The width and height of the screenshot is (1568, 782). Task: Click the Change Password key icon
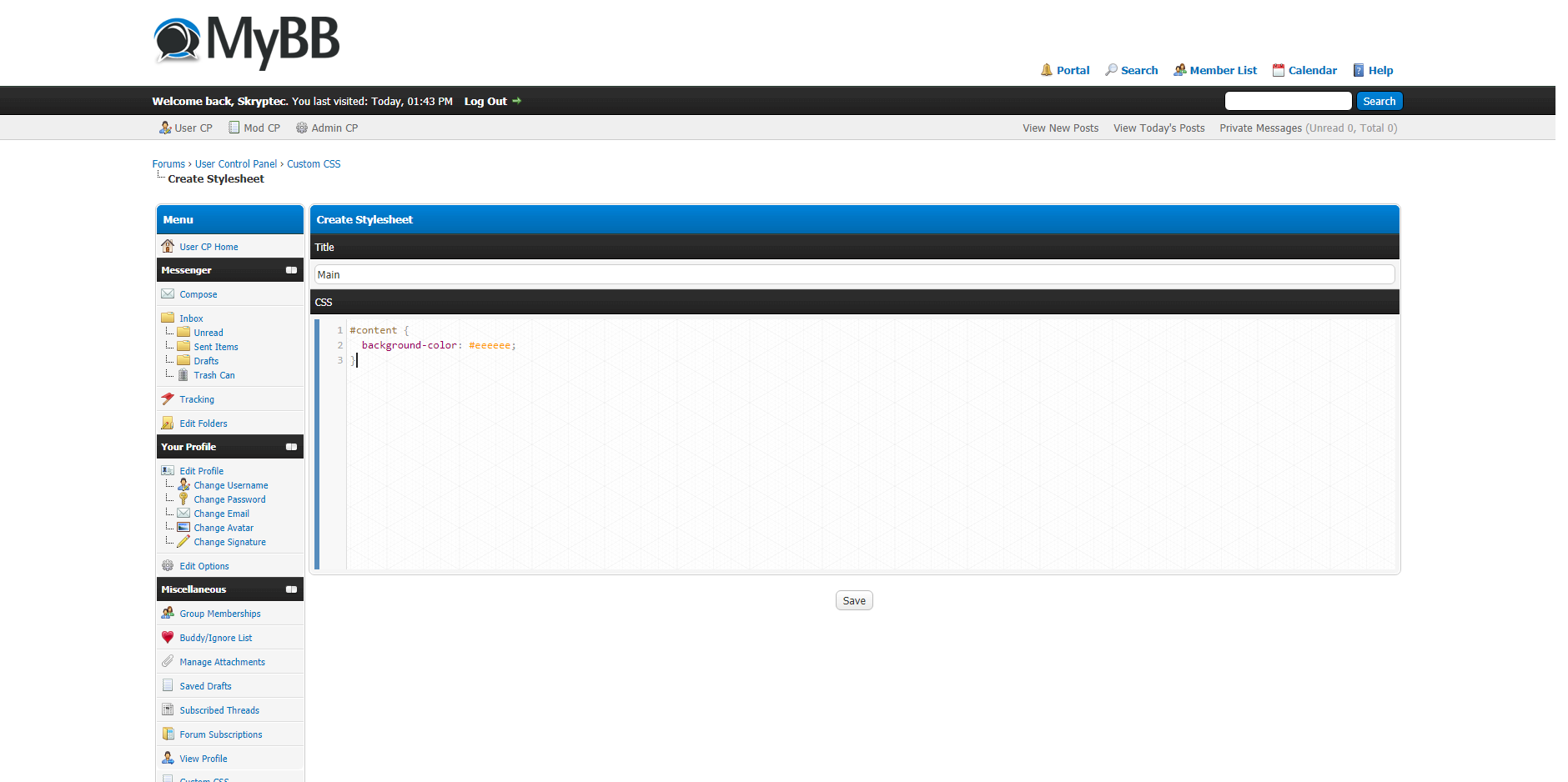(183, 499)
